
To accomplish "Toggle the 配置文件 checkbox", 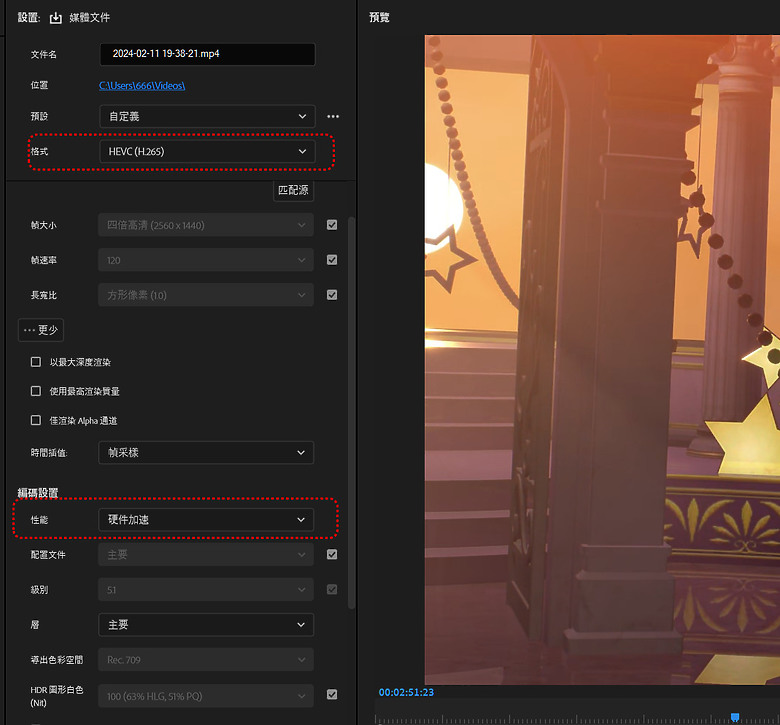I will coord(332,554).
